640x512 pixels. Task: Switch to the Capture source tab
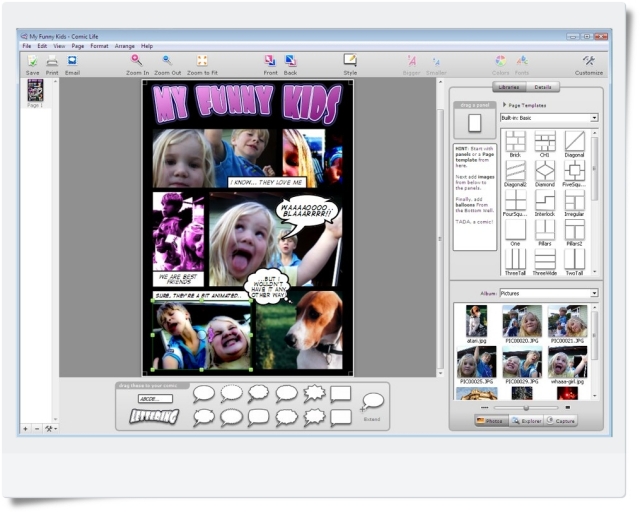click(x=561, y=421)
